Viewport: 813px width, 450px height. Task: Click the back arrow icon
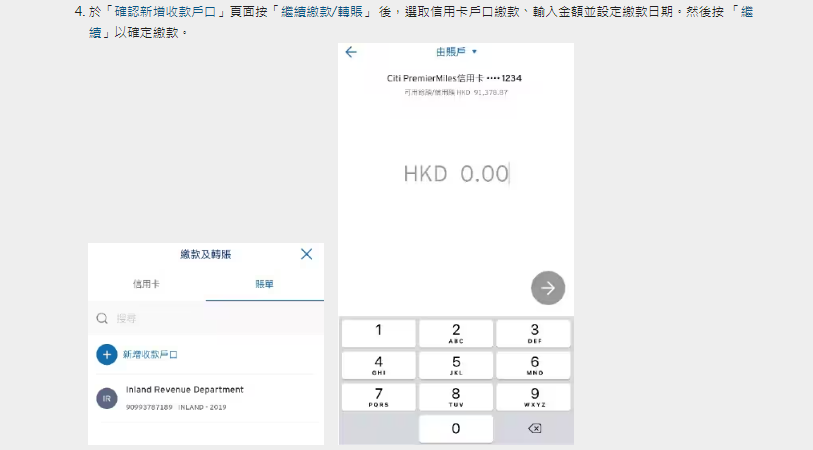(351, 52)
